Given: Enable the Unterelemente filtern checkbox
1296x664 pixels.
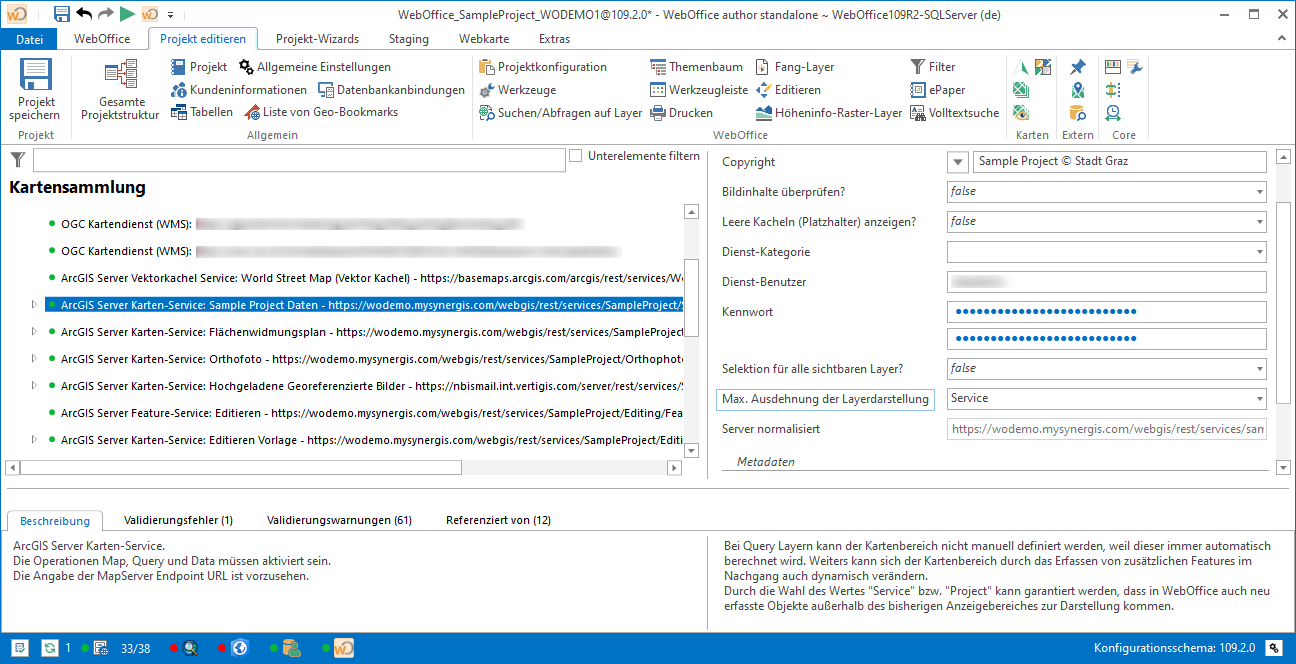Looking at the screenshot, I should click(x=576, y=154).
